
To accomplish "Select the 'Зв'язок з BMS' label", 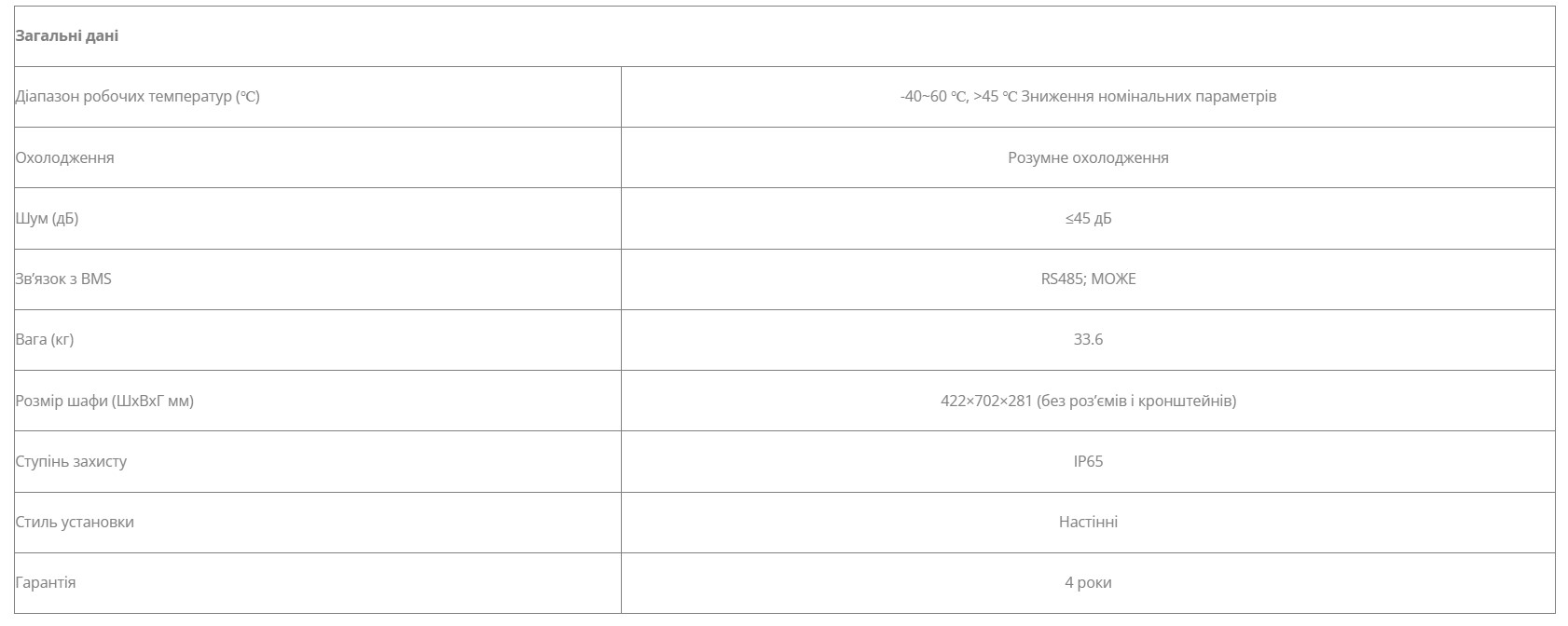I will 63,279.
